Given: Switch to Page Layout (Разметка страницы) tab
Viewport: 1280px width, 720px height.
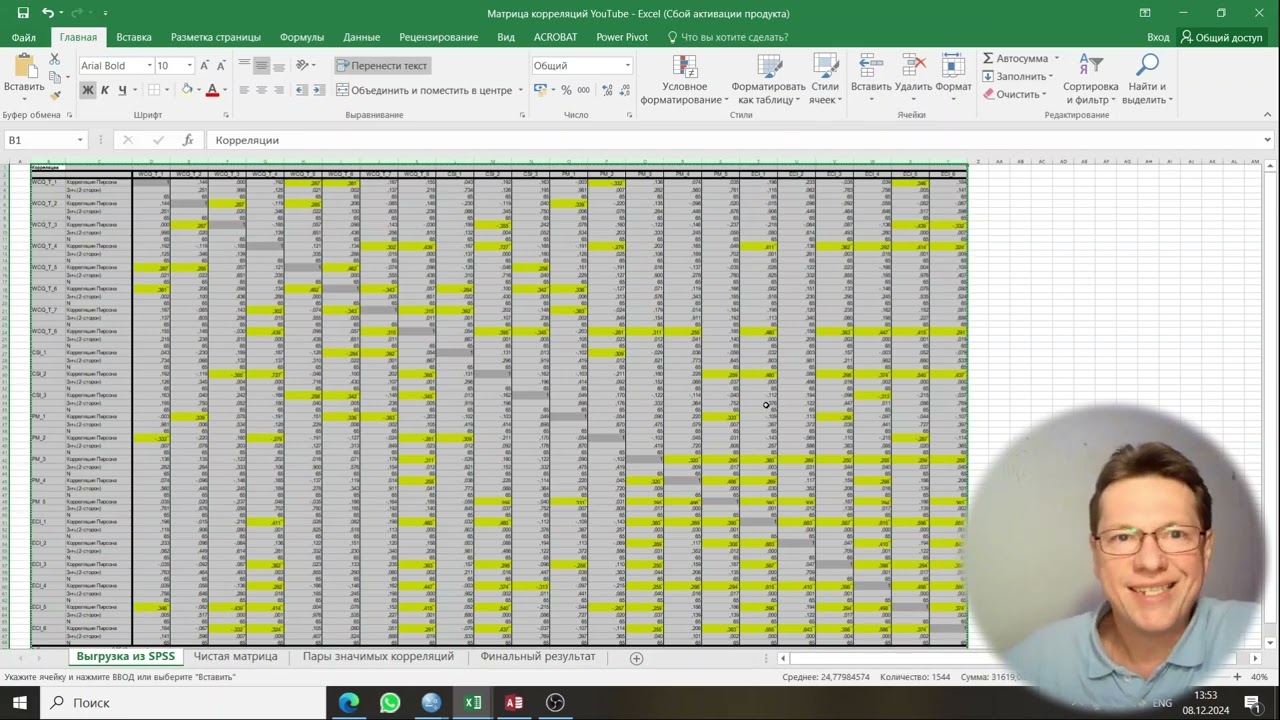Looking at the screenshot, I should 216,37.
